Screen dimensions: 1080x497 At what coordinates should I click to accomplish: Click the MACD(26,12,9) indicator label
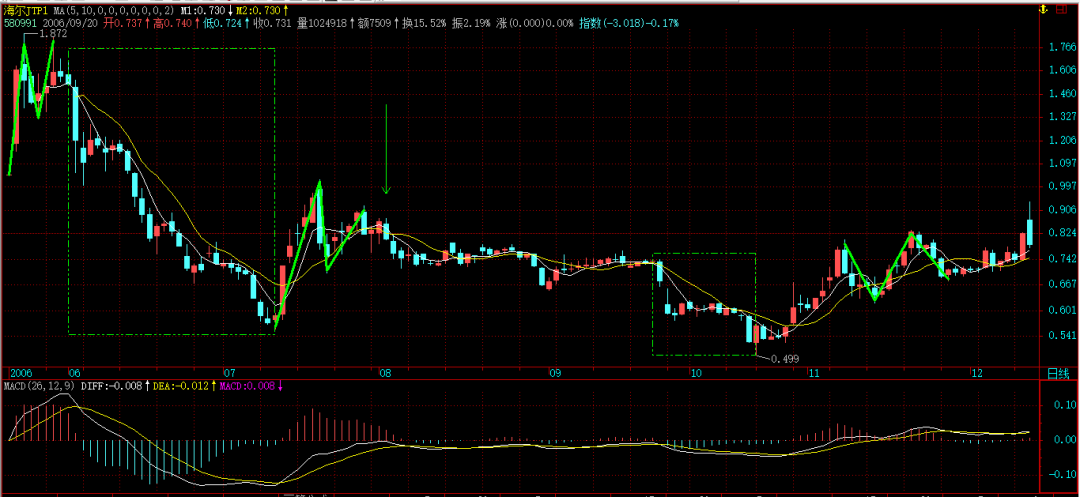(x=41, y=386)
